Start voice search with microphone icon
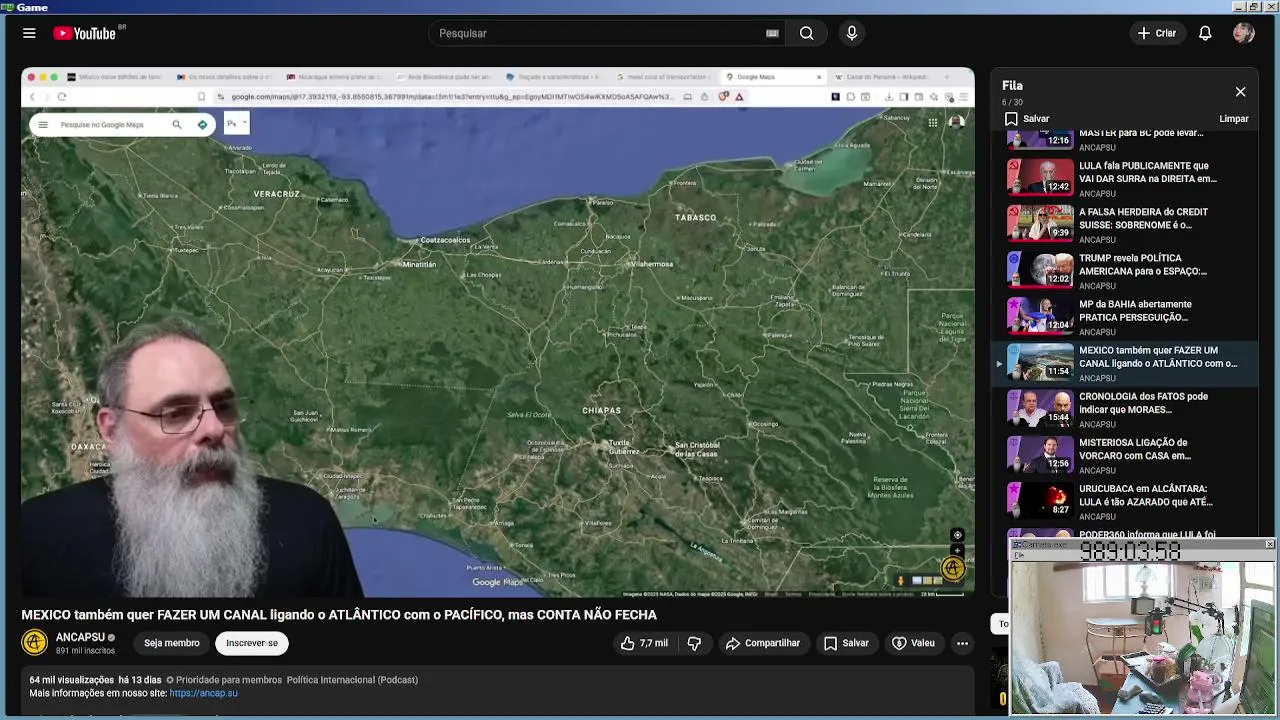This screenshot has width=1280, height=720. pos(852,33)
